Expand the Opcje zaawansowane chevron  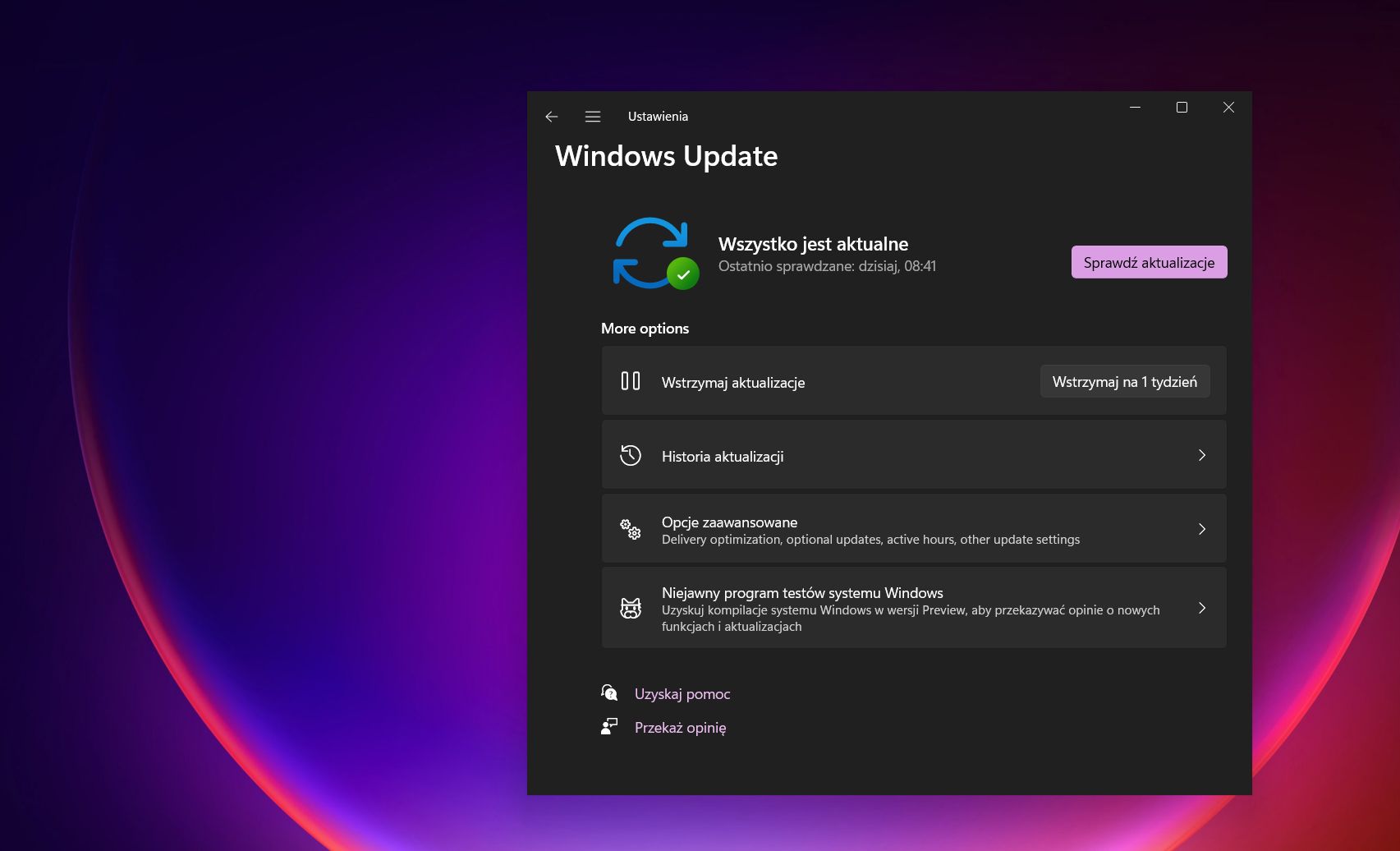tap(1201, 529)
